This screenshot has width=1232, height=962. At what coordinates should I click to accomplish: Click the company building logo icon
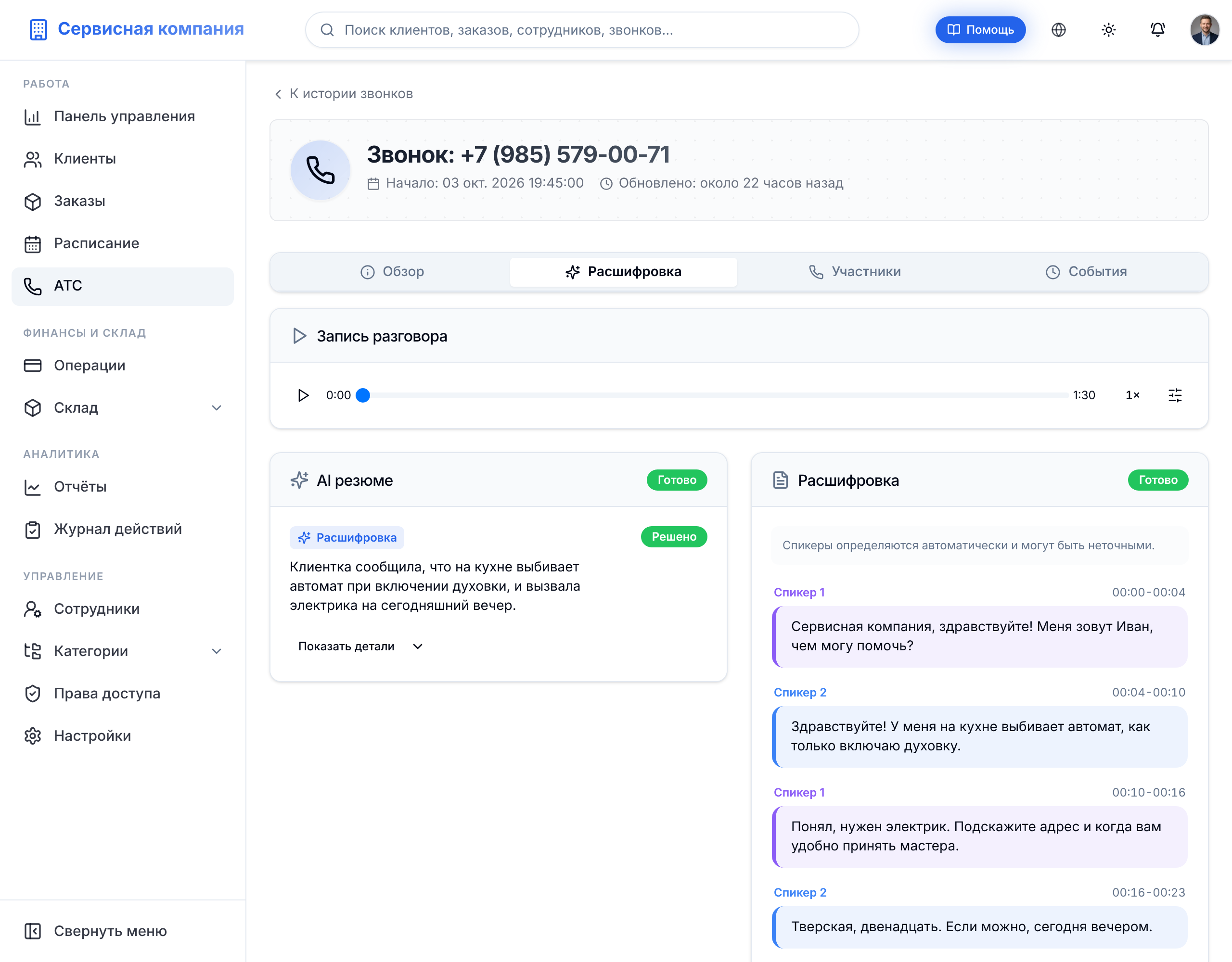(x=38, y=29)
